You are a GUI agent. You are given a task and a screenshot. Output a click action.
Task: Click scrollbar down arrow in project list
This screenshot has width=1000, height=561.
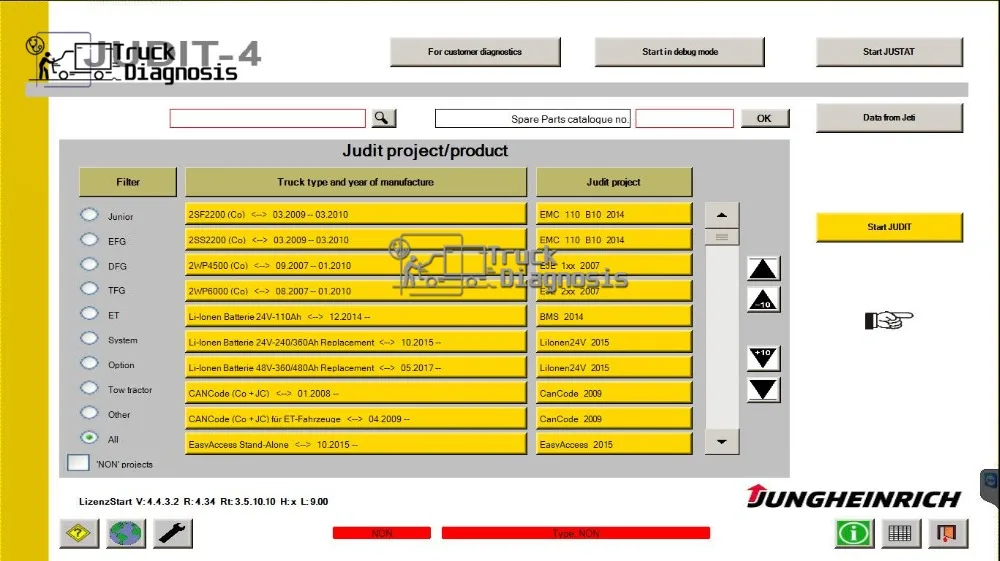722,442
